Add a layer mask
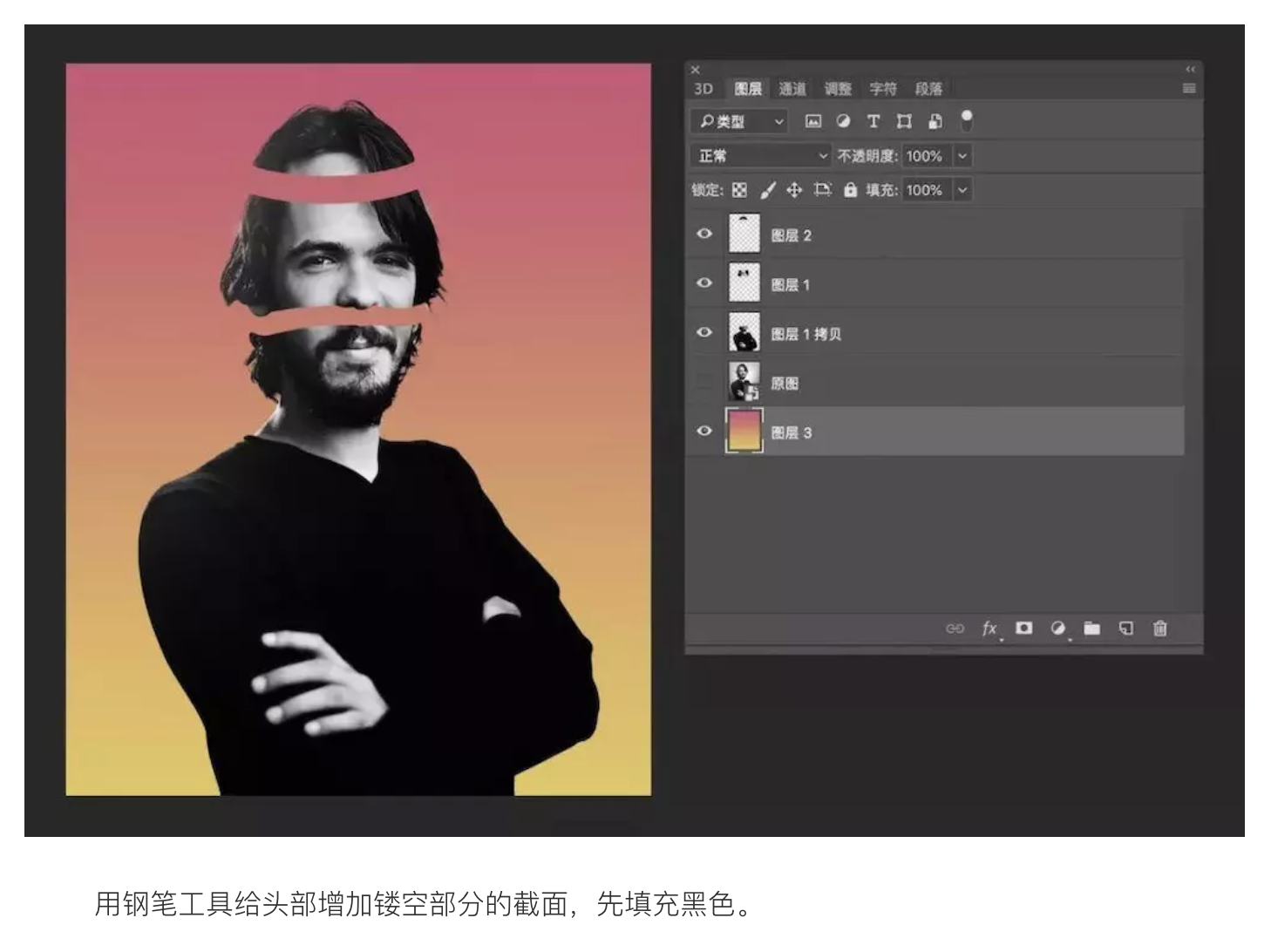The width and height of the screenshot is (1271, 952). (1024, 628)
